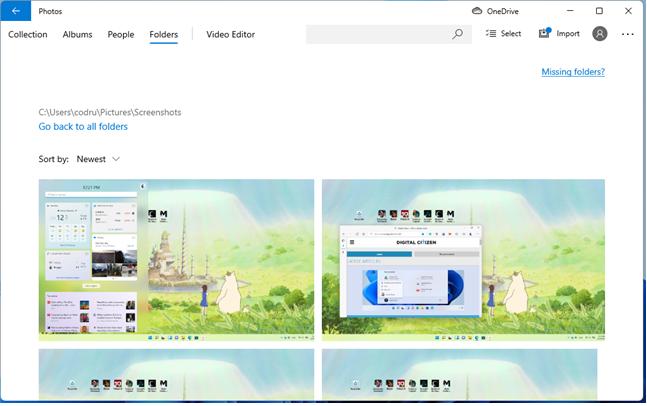Click the search magnifier icon
The width and height of the screenshot is (647, 406).
(457, 34)
